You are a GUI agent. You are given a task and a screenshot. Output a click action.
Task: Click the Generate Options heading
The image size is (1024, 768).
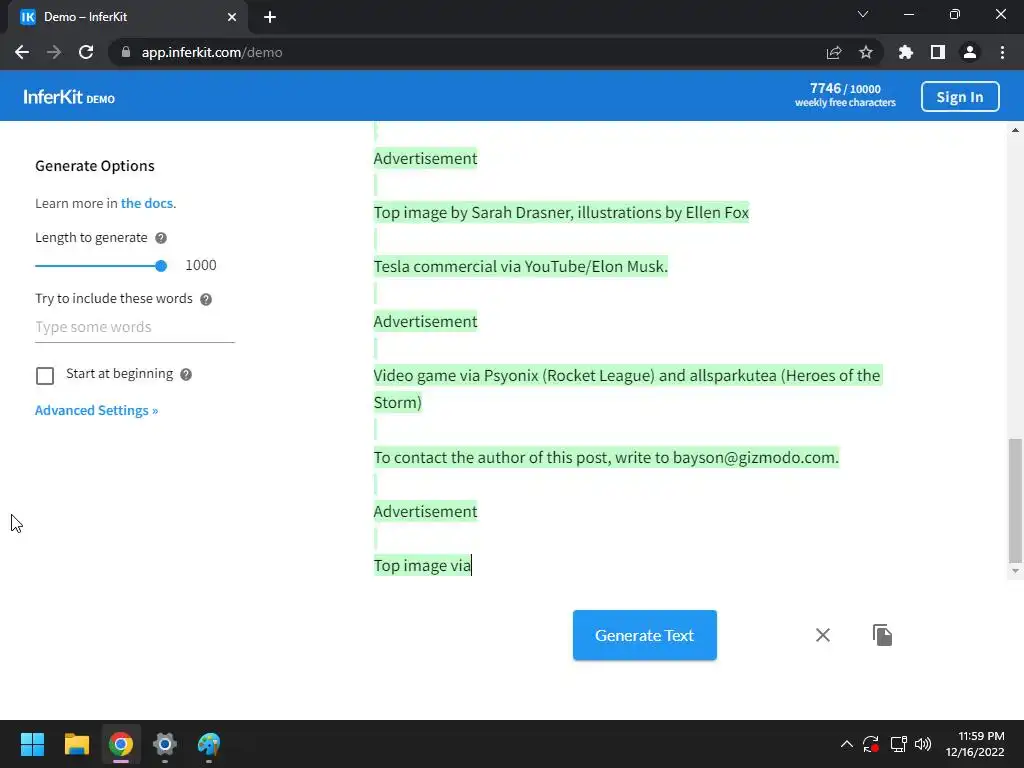click(x=95, y=166)
